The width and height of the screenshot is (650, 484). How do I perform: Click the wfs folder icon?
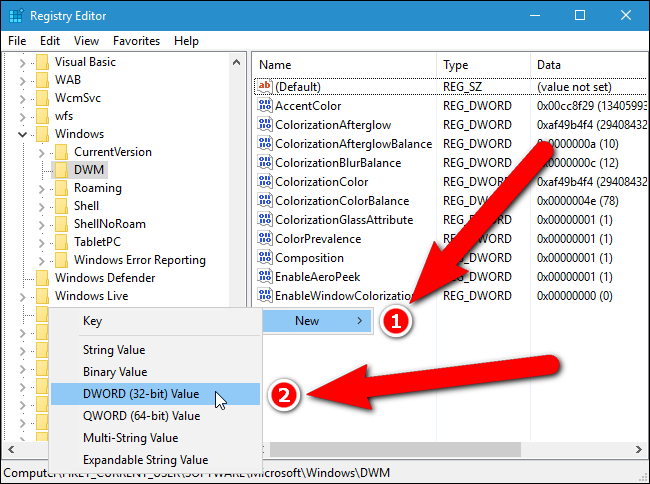42,116
